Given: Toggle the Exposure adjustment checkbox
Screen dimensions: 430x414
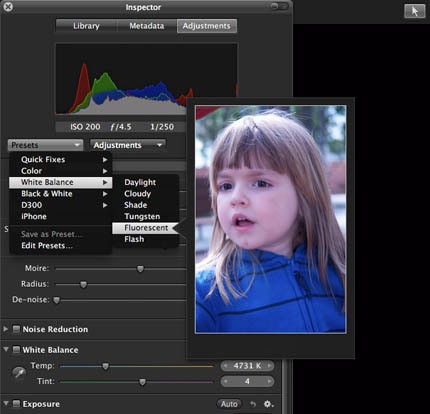Looking at the screenshot, I should 16,404.
